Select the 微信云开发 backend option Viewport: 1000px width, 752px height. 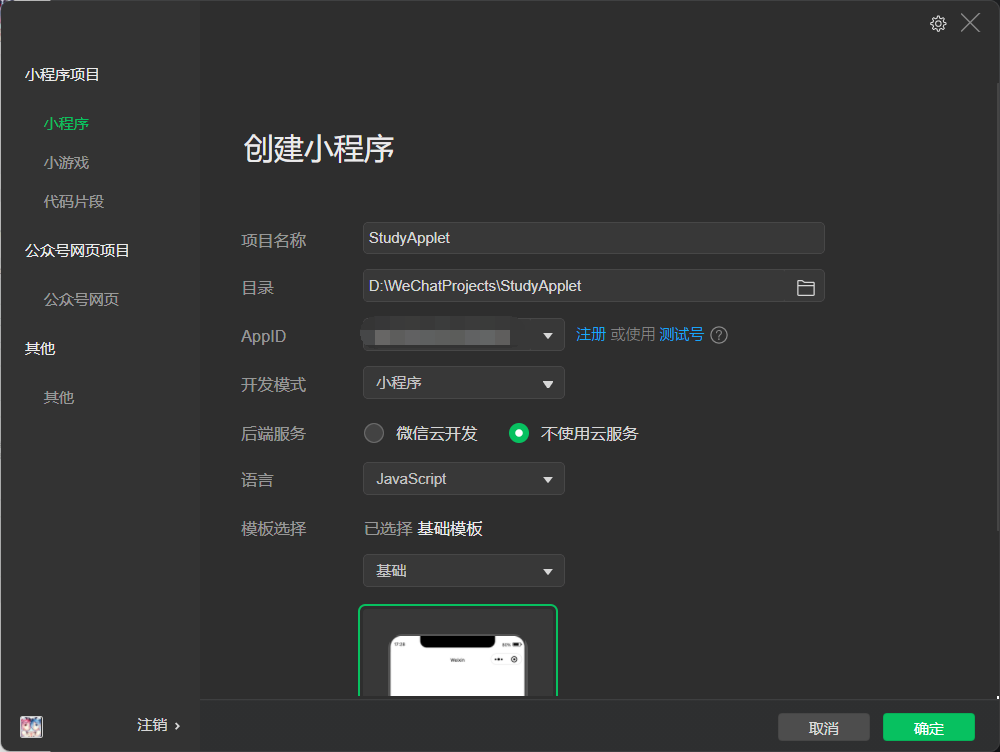point(373,433)
